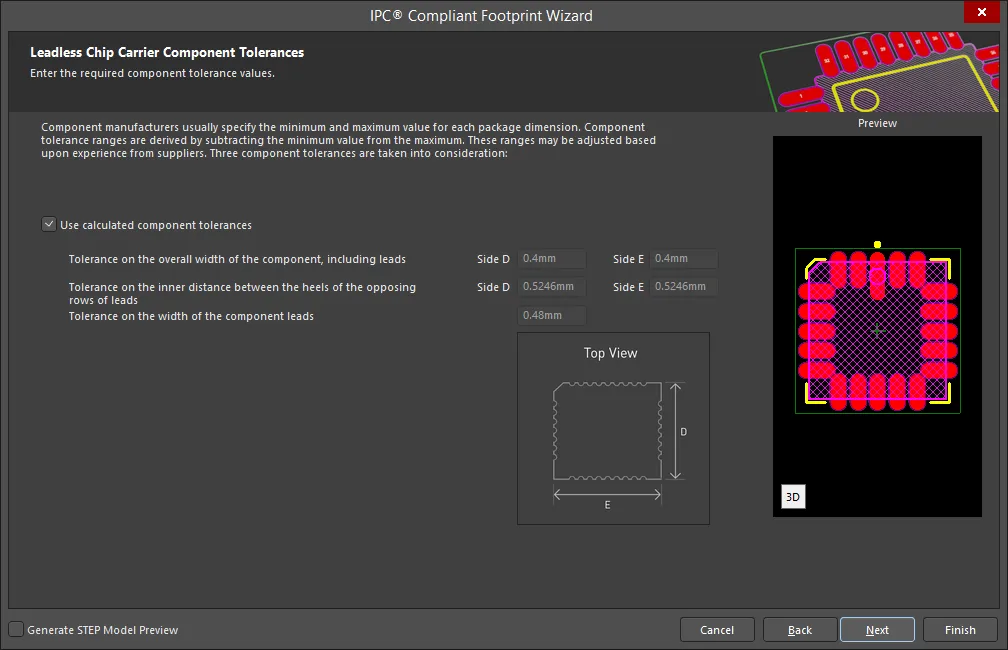Click the Cancel button
This screenshot has width=1008, height=650.
(717, 630)
